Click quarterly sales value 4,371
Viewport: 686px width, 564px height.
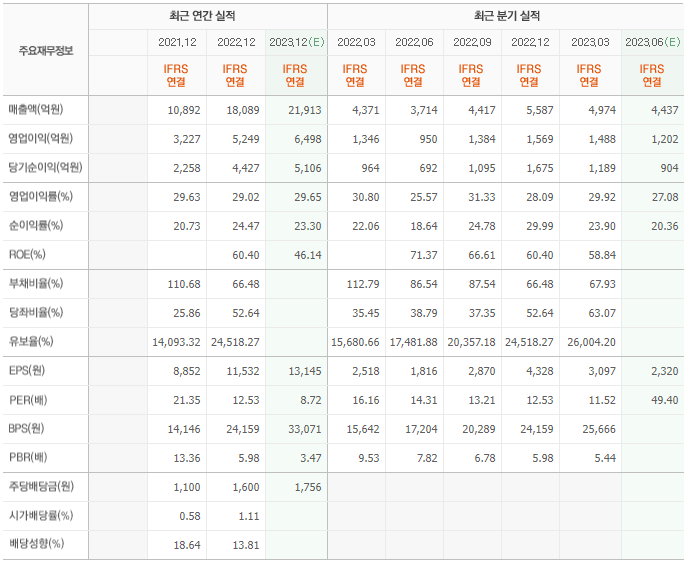click(x=366, y=110)
